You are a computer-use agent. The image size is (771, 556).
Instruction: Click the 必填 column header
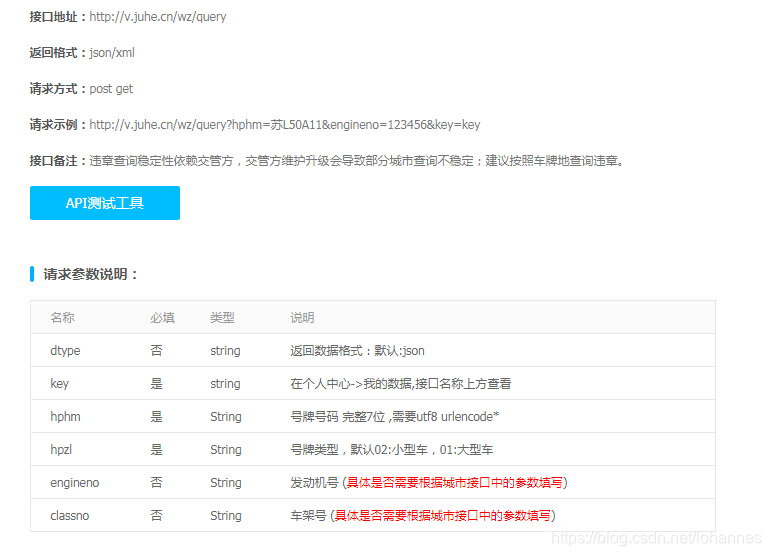(162, 318)
